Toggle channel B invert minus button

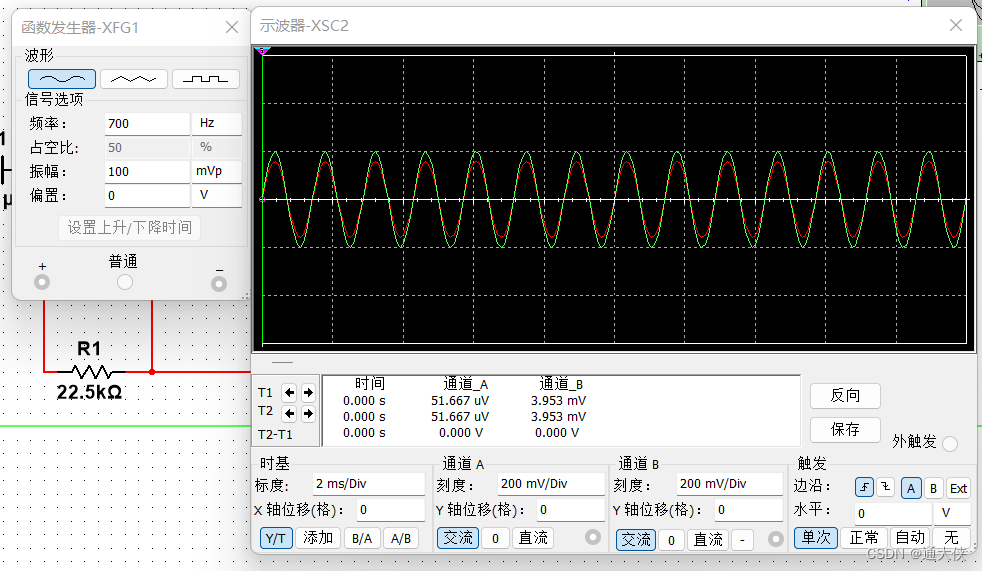tap(742, 540)
